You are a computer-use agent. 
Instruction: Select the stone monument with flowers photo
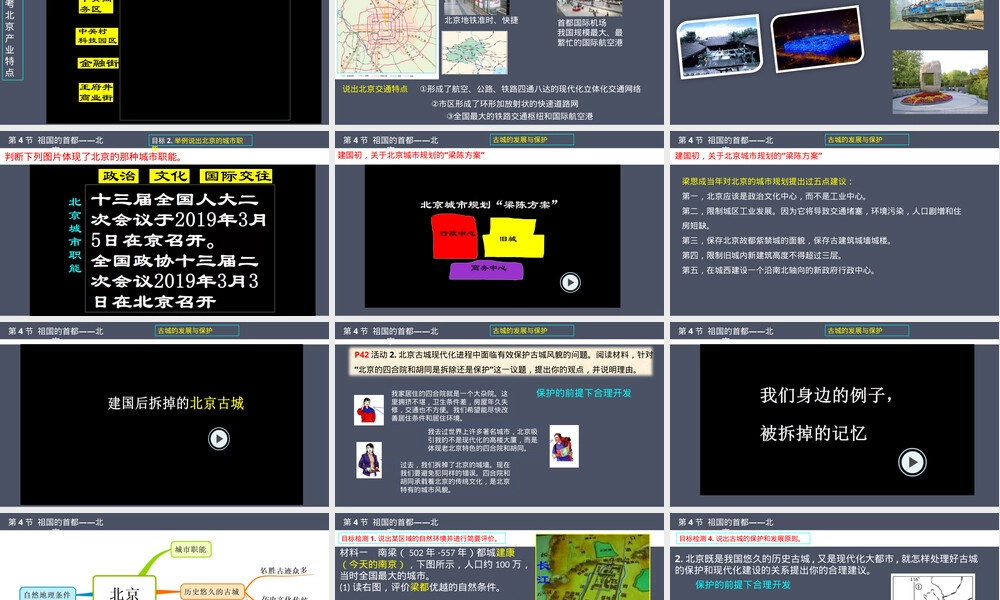click(x=939, y=82)
